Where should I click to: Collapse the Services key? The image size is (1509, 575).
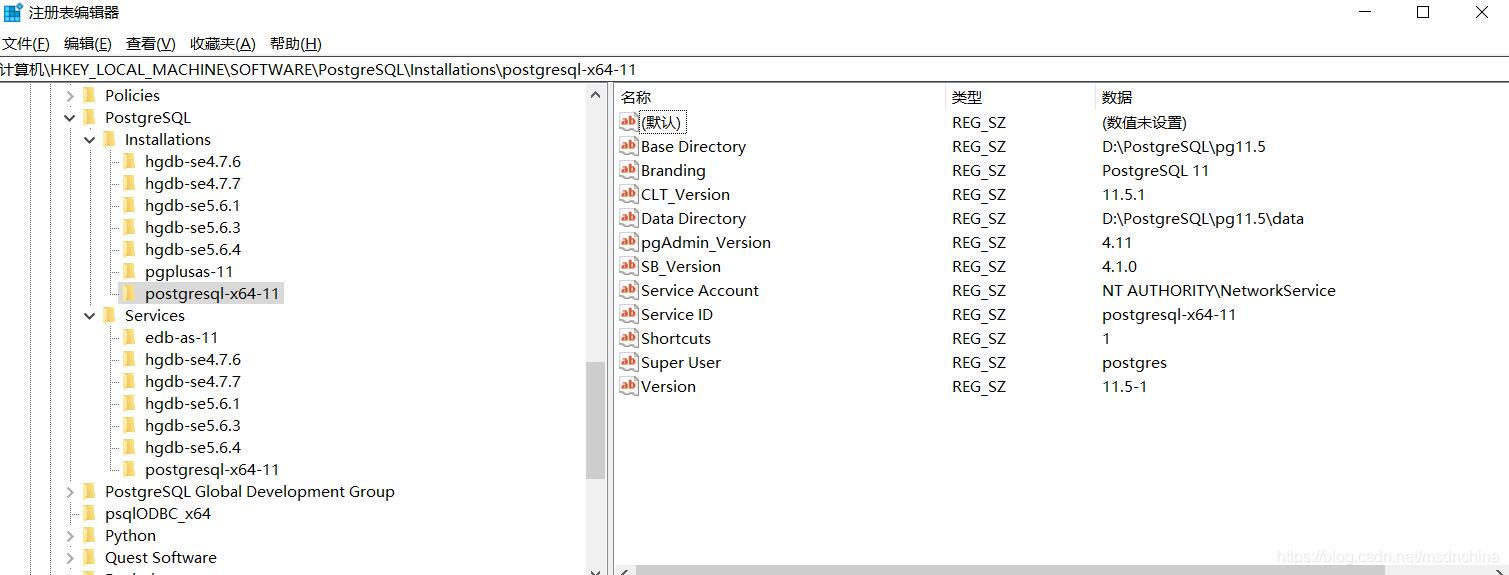[x=90, y=316]
